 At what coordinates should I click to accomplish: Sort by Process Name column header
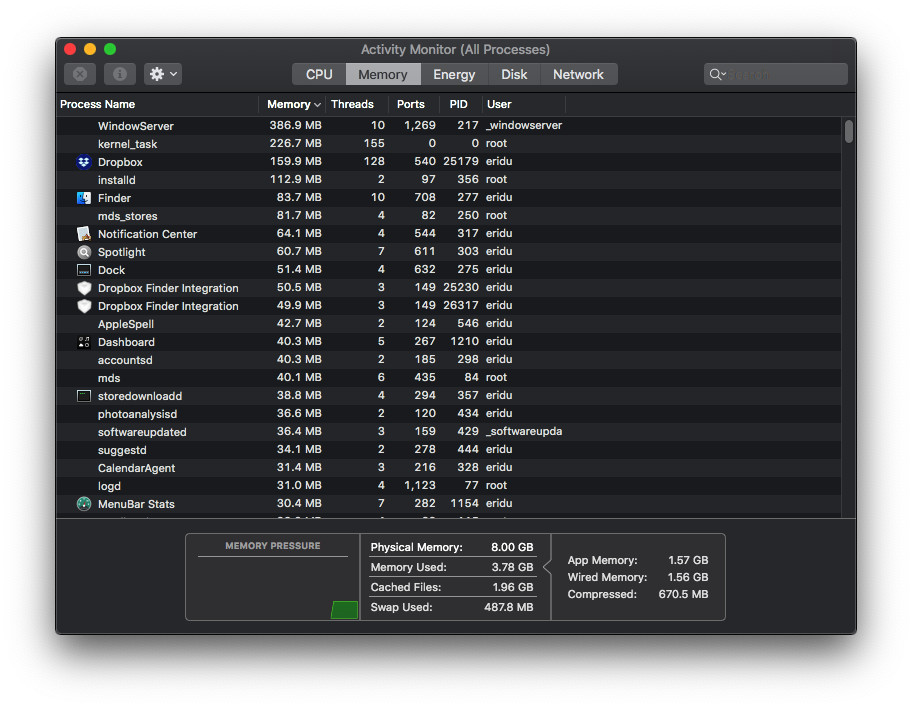(x=158, y=104)
